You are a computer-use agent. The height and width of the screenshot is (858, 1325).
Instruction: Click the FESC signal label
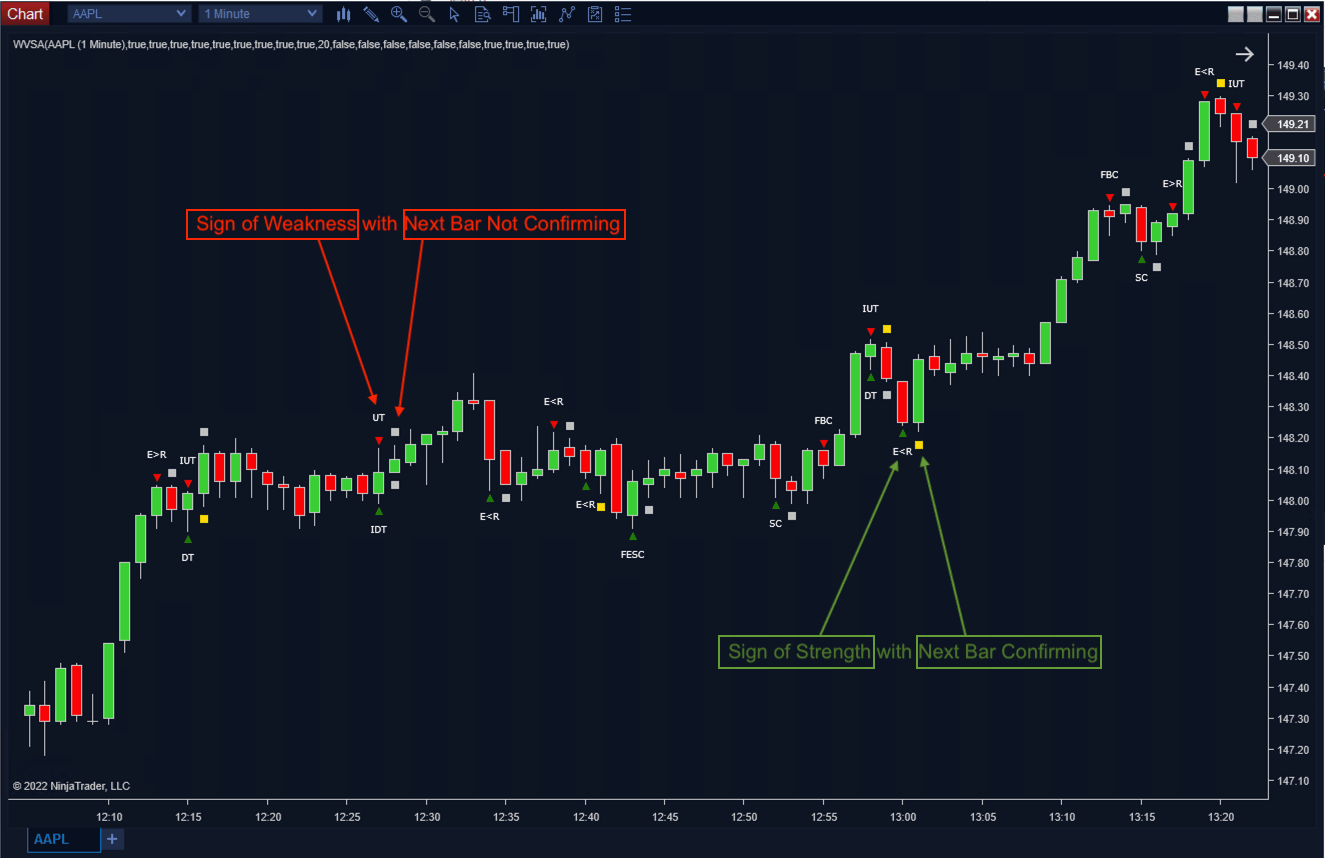632,554
